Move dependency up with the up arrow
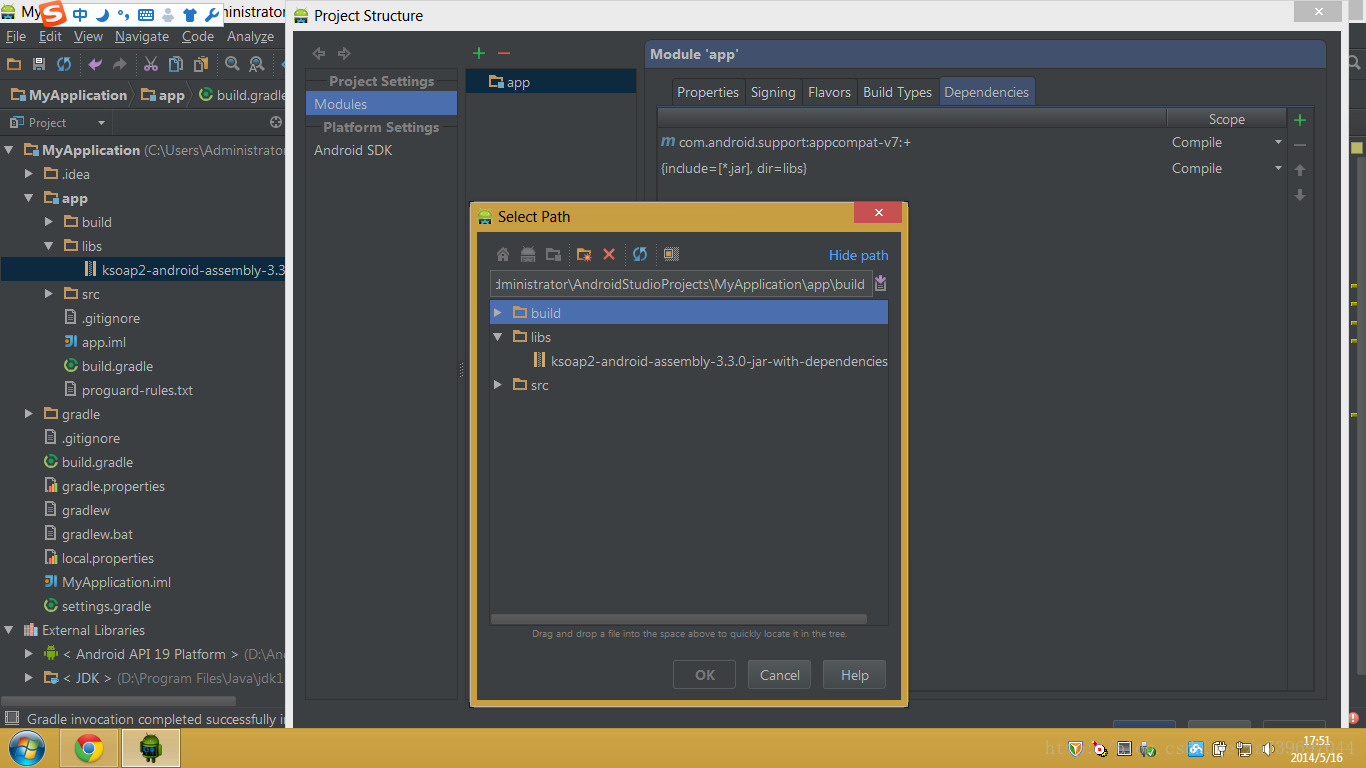1366x768 pixels. pos(1300,170)
